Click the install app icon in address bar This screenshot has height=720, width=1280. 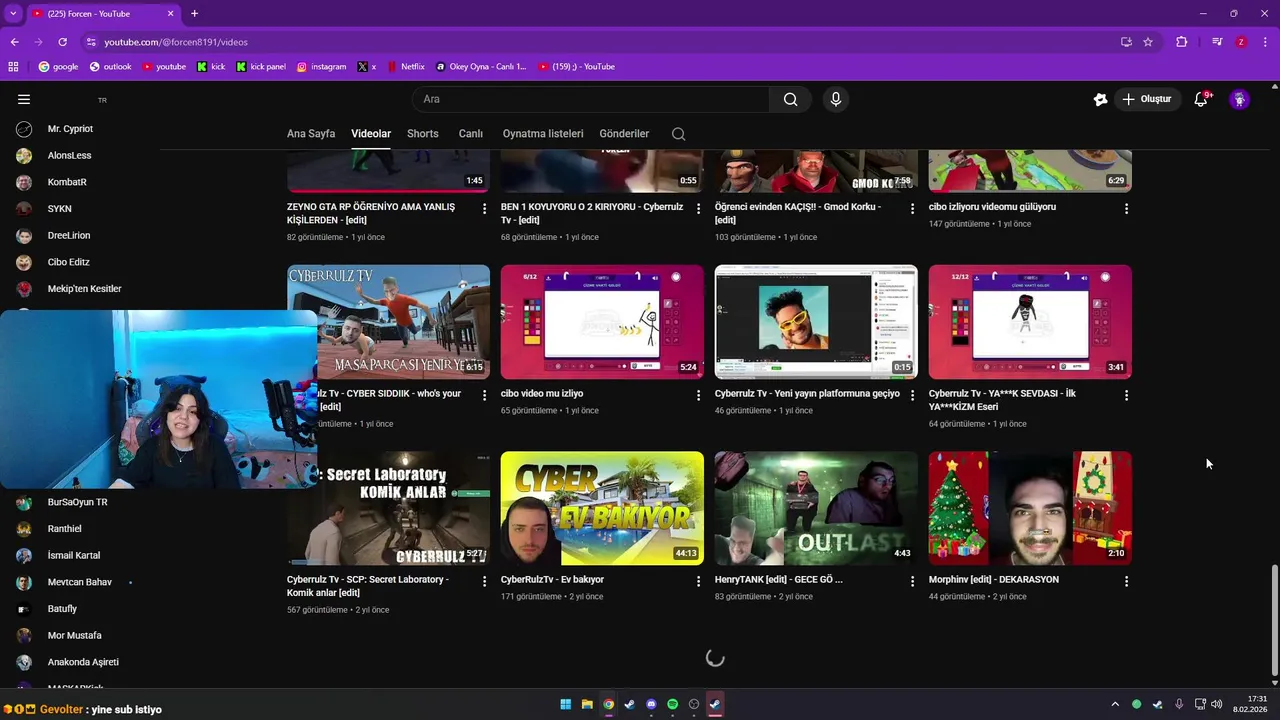pos(1126,42)
